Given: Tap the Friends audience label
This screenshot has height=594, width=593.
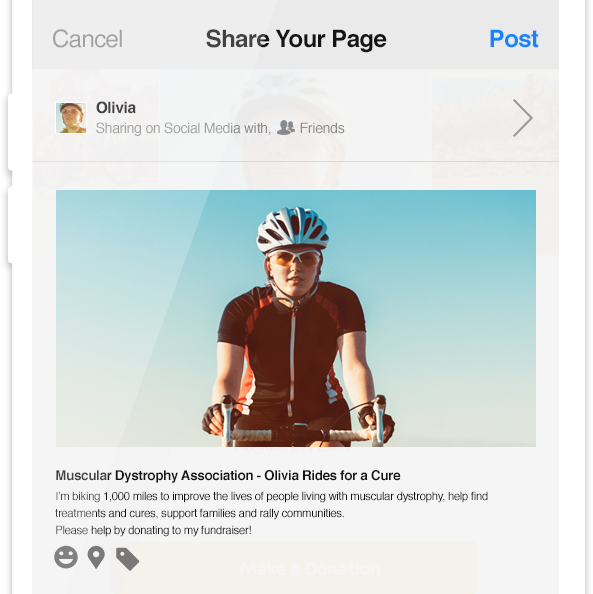Looking at the screenshot, I should point(322,128).
